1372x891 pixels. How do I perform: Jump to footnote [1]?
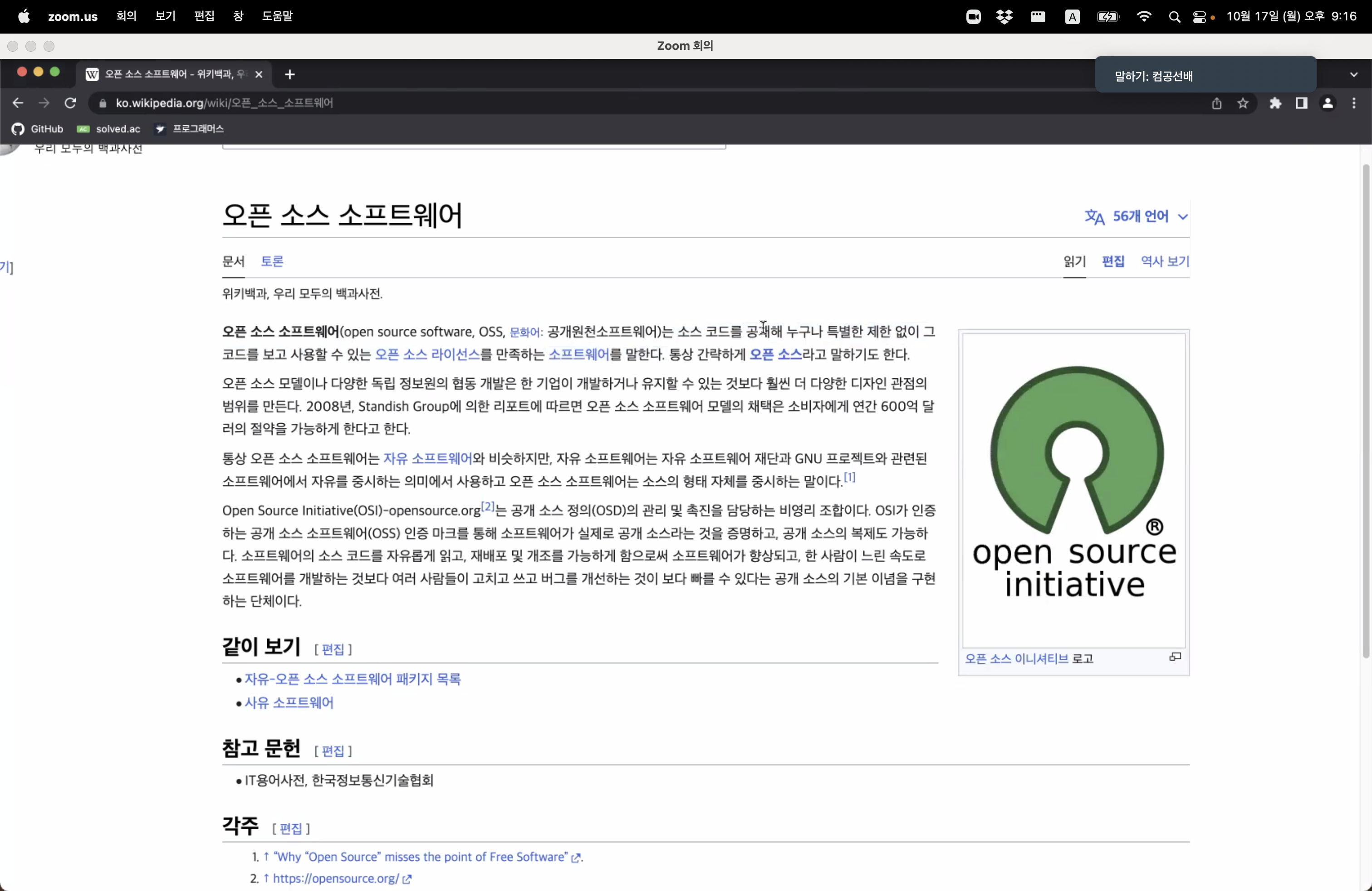point(850,477)
